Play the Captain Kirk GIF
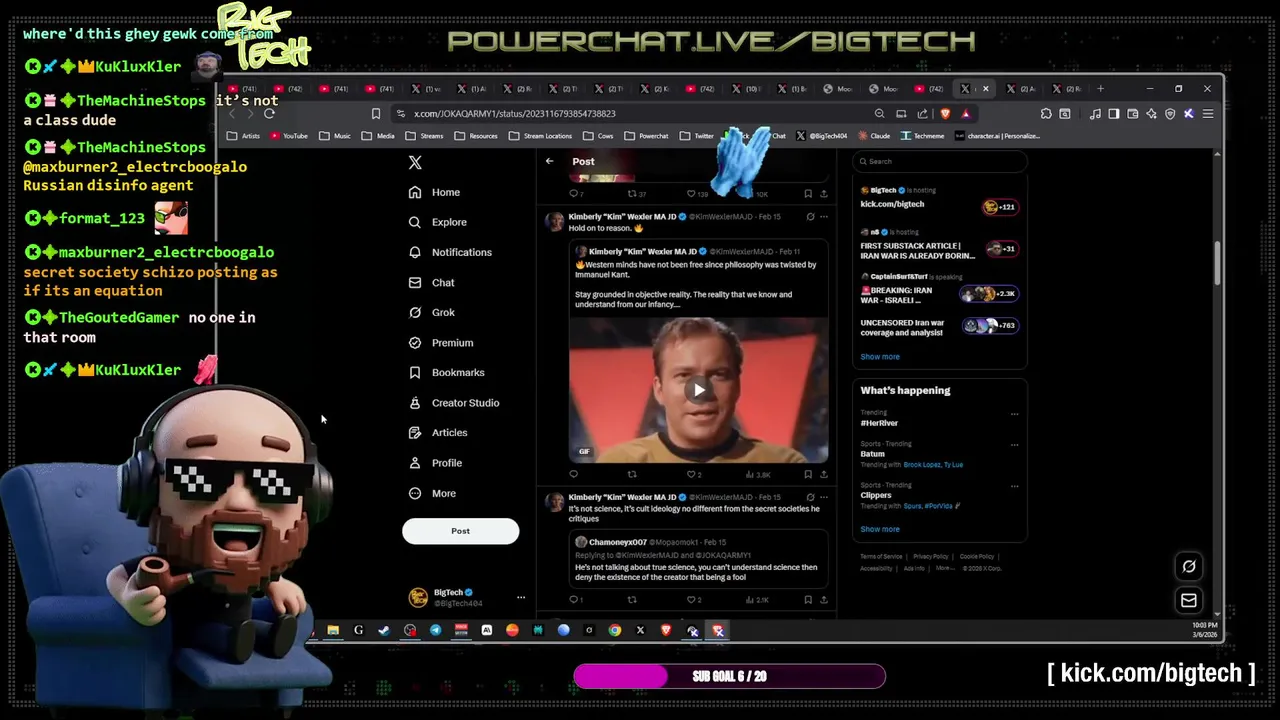Viewport: 1280px width, 720px height. [699, 390]
